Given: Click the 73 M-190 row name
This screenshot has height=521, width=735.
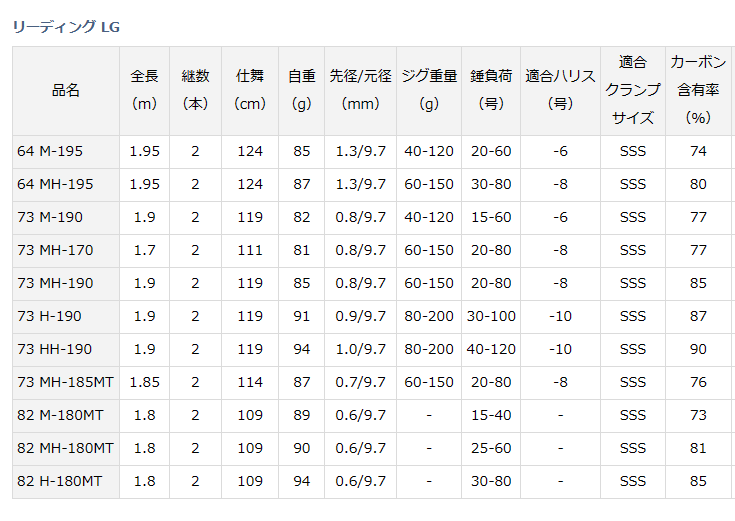Looking at the screenshot, I should [66, 218].
